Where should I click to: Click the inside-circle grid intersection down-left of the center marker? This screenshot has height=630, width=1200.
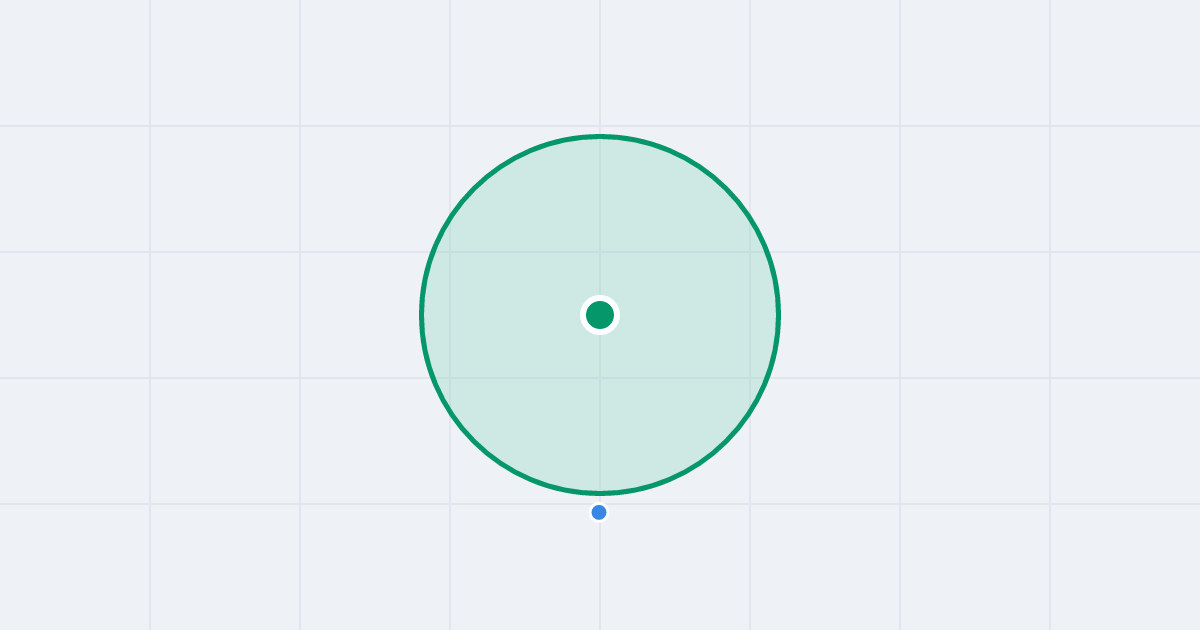click(450, 378)
